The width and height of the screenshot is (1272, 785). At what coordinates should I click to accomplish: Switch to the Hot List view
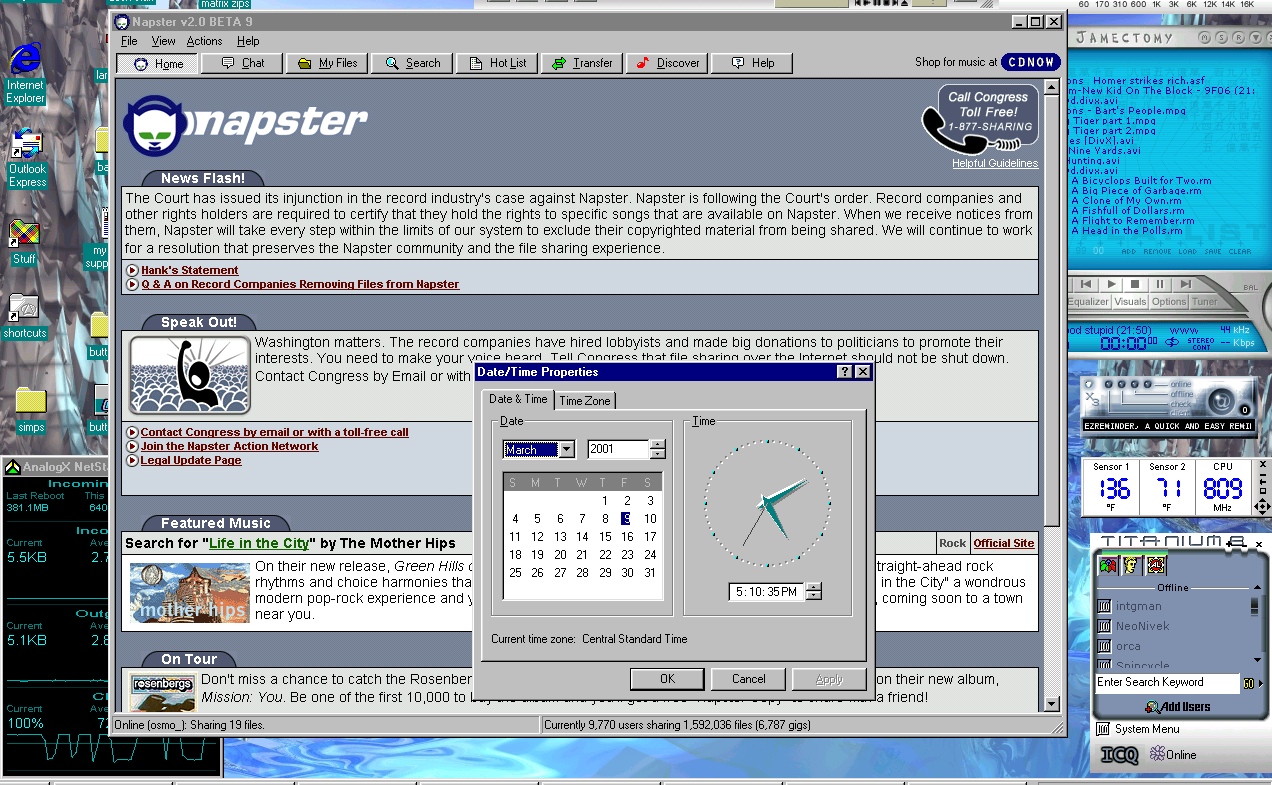498,63
